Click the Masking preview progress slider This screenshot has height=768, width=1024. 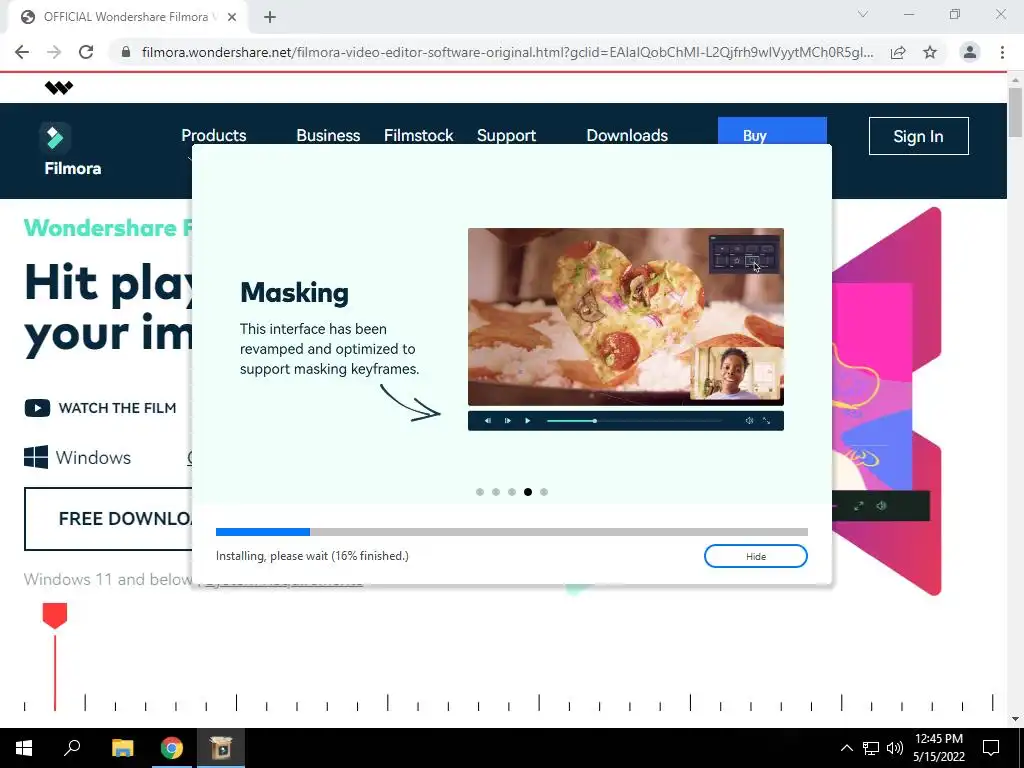(634, 421)
